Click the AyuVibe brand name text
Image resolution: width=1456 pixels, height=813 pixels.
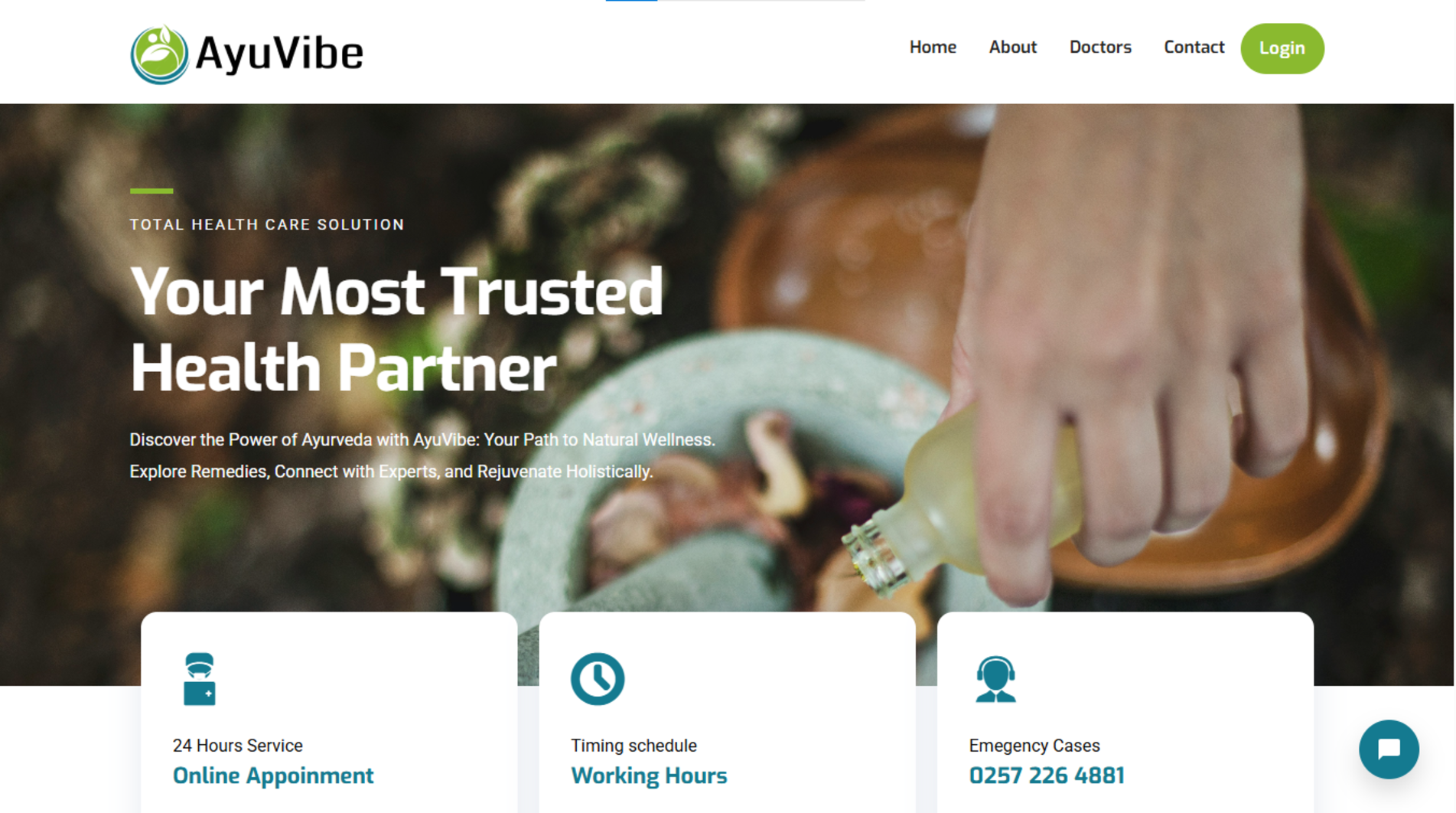pos(279,54)
